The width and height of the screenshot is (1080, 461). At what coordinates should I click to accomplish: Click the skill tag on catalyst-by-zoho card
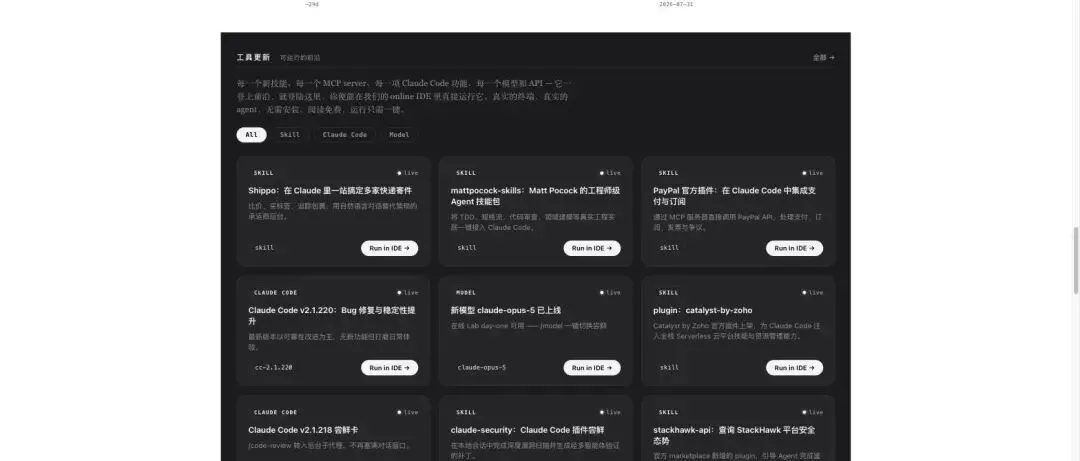tap(669, 368)
